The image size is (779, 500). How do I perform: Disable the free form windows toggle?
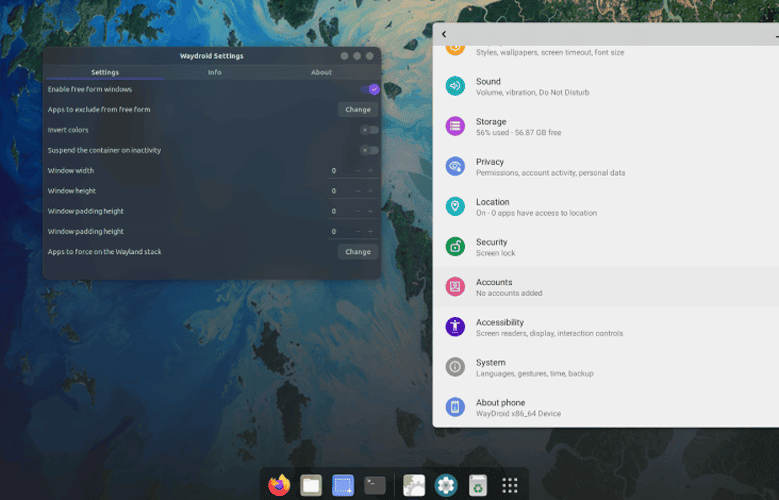point(370,89)
